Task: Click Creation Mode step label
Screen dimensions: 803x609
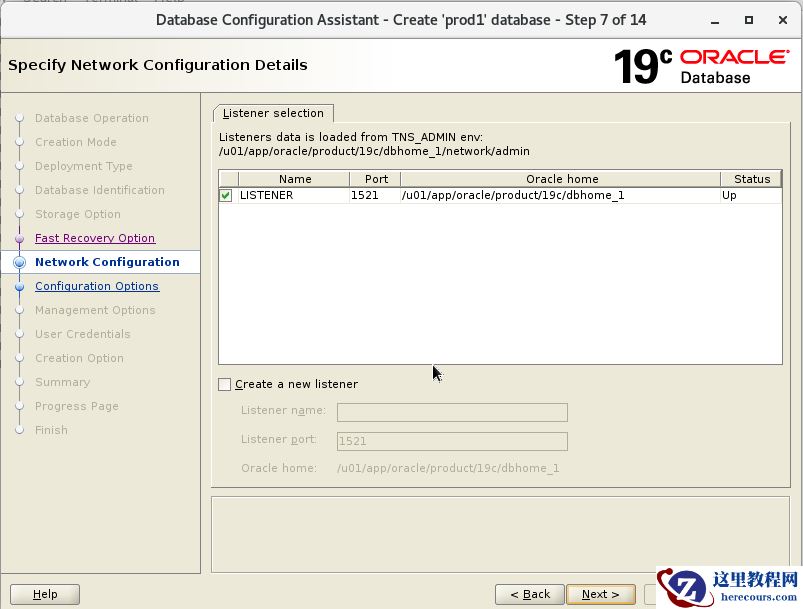Action: click(x=76, y=142)
